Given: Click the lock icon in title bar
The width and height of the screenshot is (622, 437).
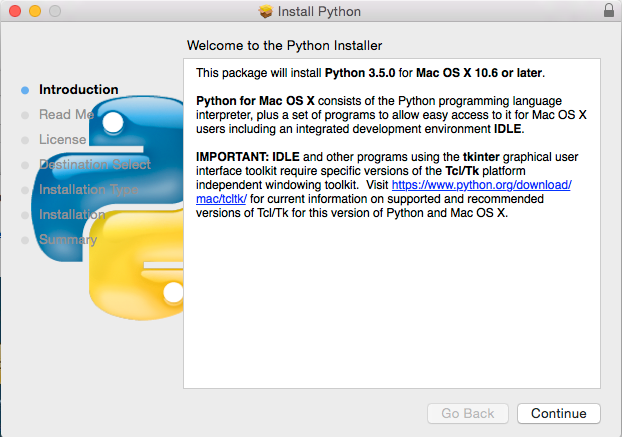Looking at the screenshot, I should click(609, 11).
